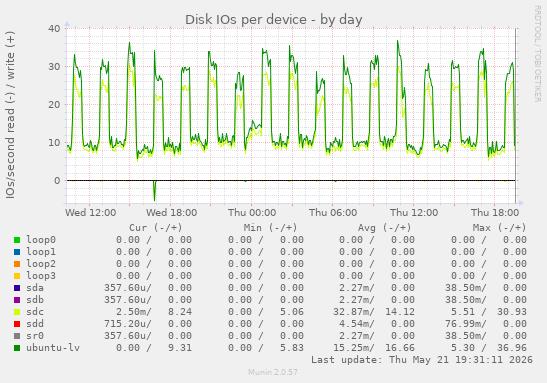The image size is (547, 383).
Task: Click the 'Thu 06:00' time axis label
Action: [x=333, y=212]
